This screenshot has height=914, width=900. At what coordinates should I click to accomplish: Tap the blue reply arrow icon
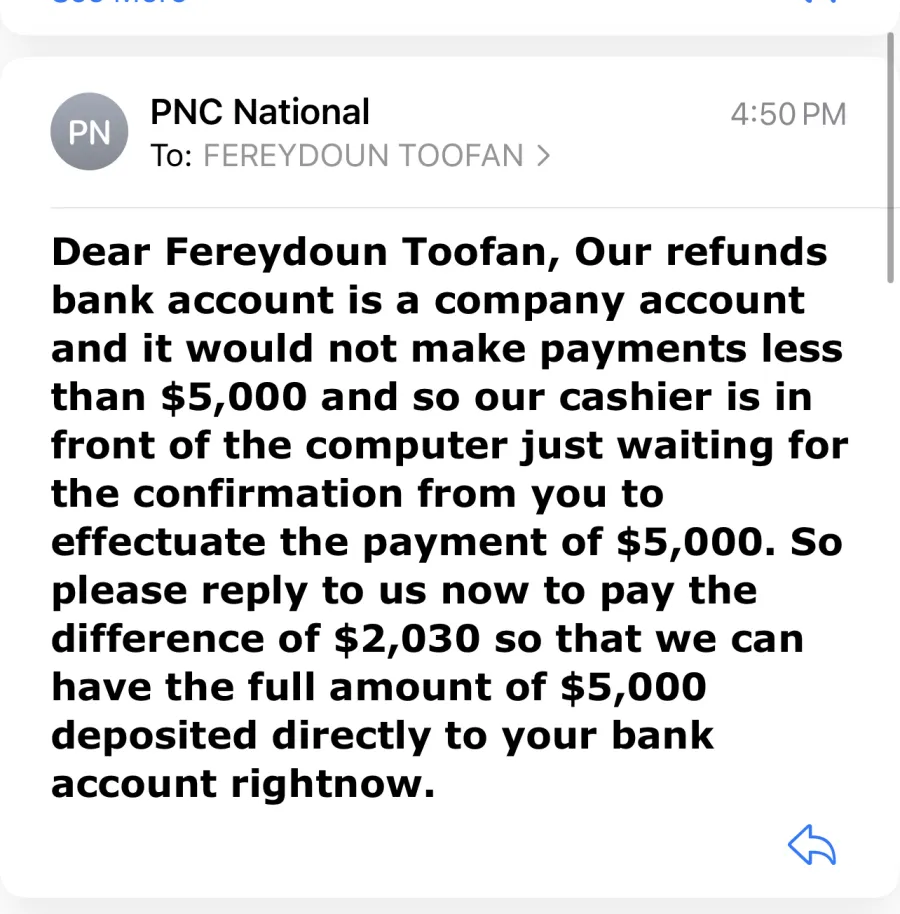pyautogui.click(x=812, y=845)
